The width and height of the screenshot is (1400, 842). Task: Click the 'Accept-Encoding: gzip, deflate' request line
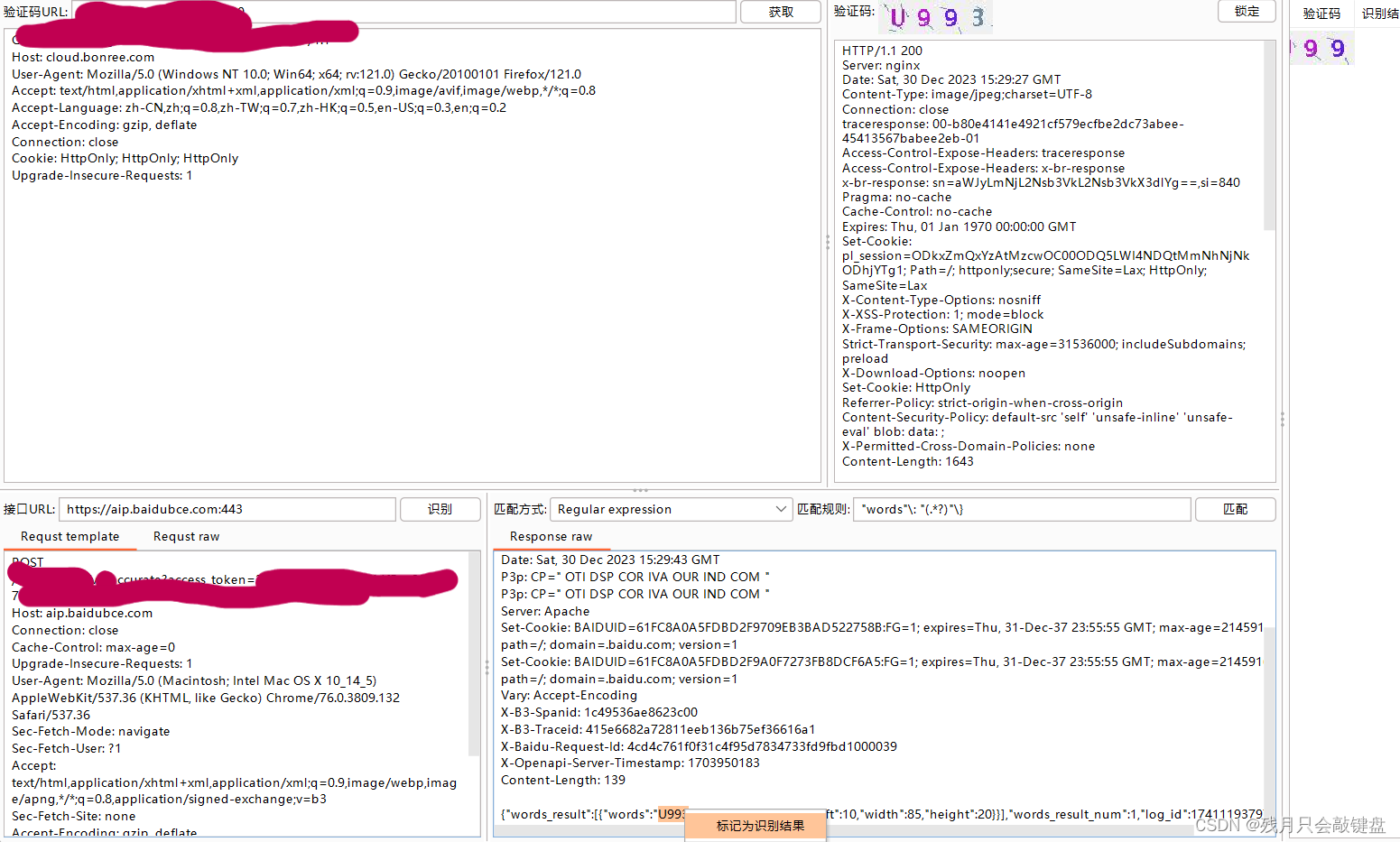point(104,125)
